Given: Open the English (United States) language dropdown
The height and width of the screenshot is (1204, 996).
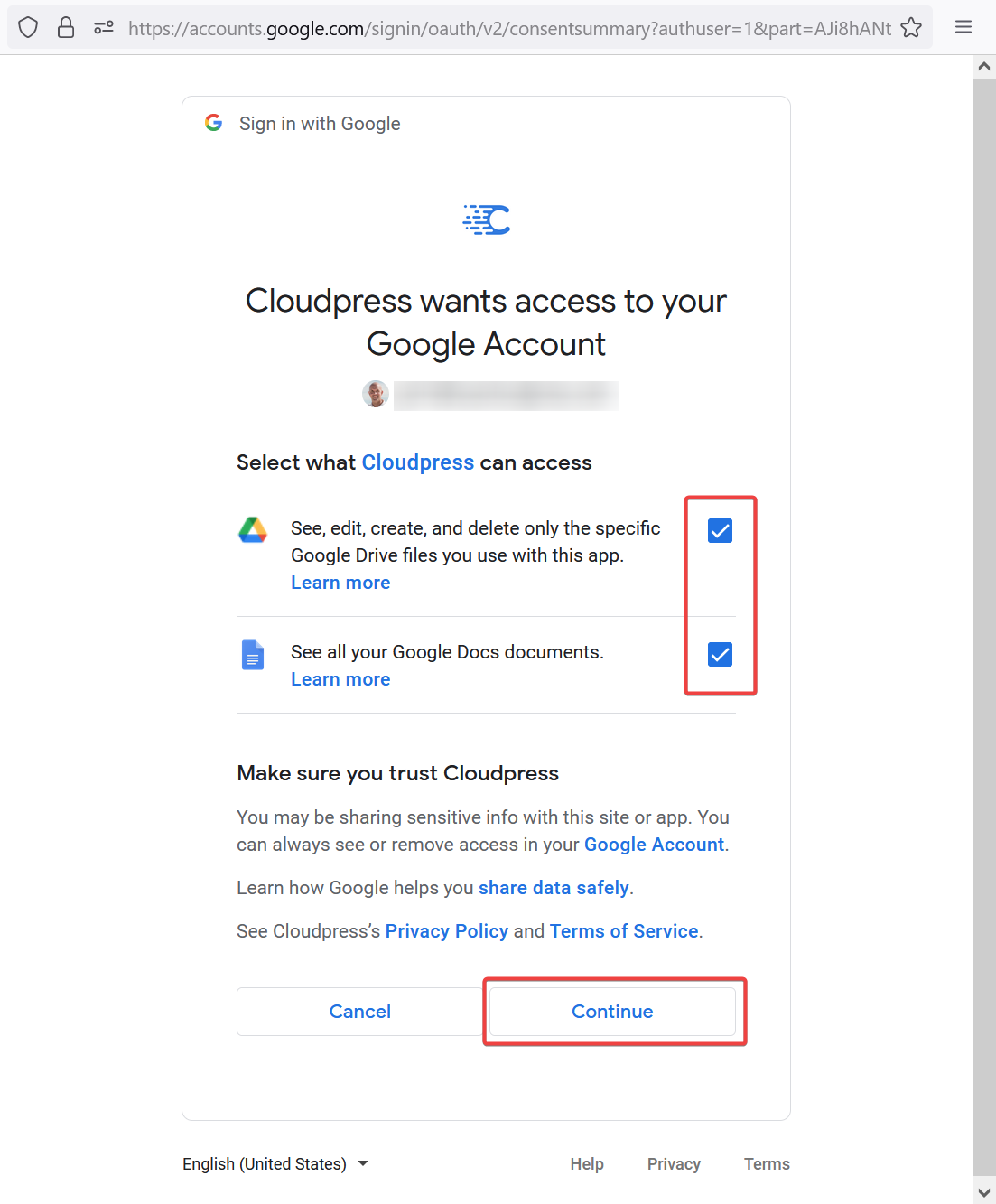Looking at the screenshot, I should (x=275, y=1163).
